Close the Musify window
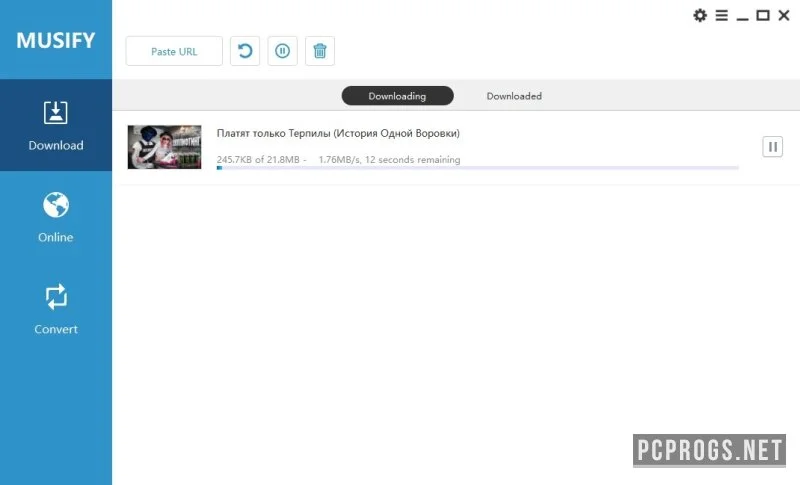This screenshot has width=800, height=485. click(x=784, y=15)
